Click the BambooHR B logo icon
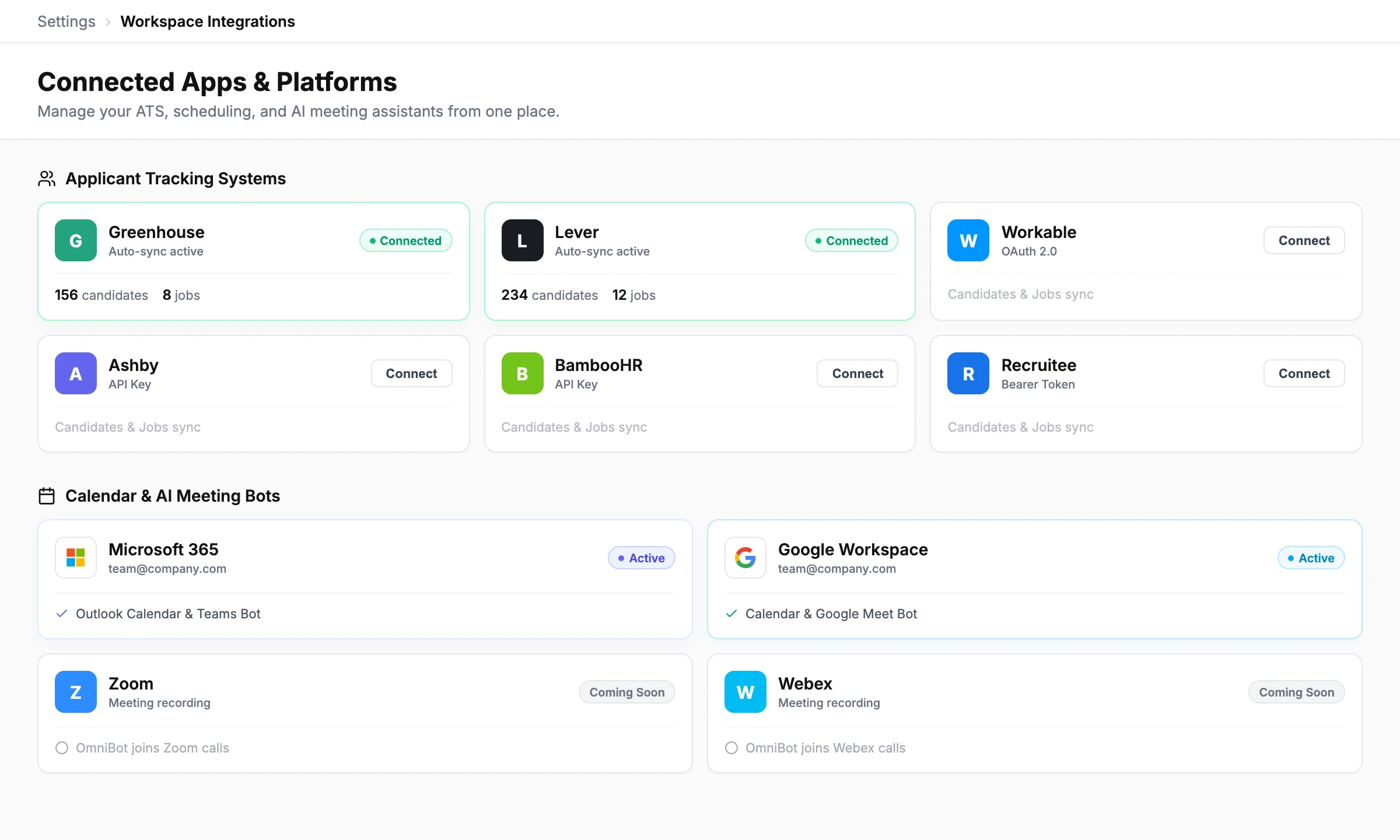1400x840 pixels. pos(522,373)
